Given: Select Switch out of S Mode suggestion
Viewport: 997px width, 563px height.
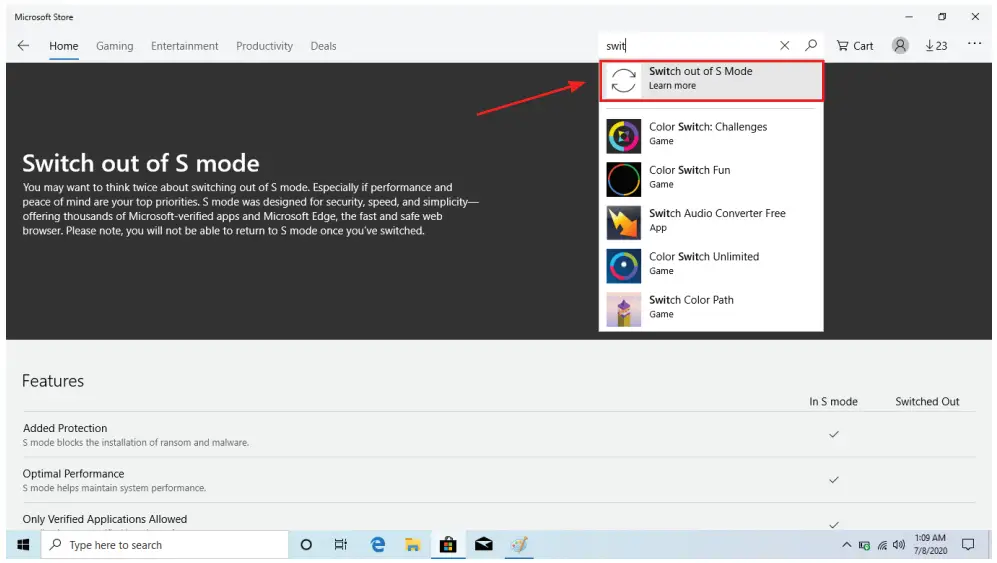Looking at the screenshot, I should click(x=711, y=79).
